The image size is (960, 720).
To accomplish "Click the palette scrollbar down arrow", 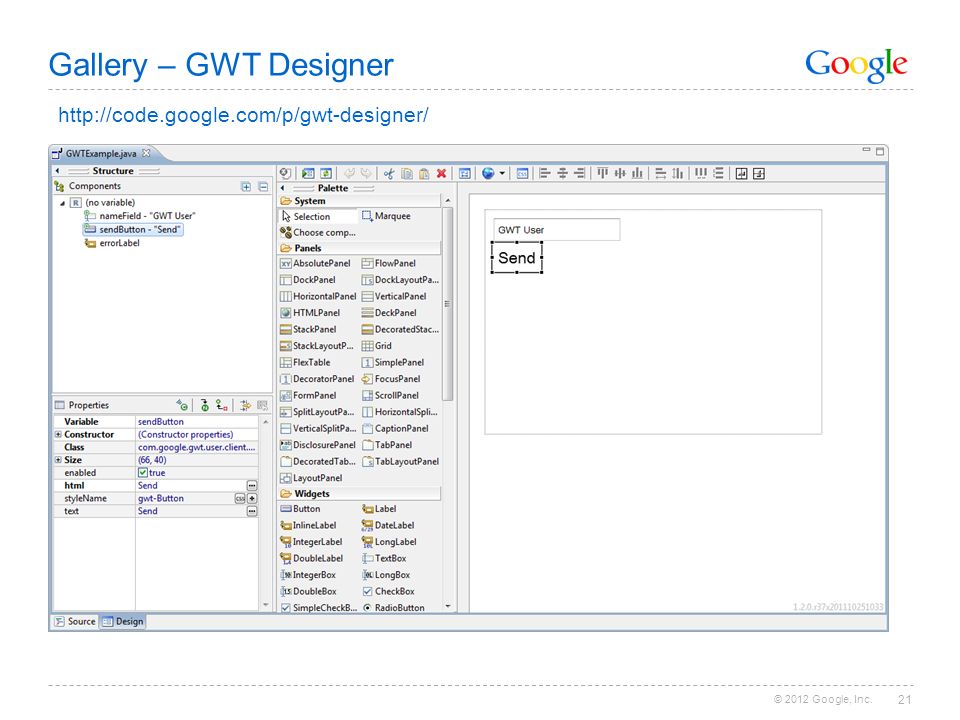I will (448, 607).
